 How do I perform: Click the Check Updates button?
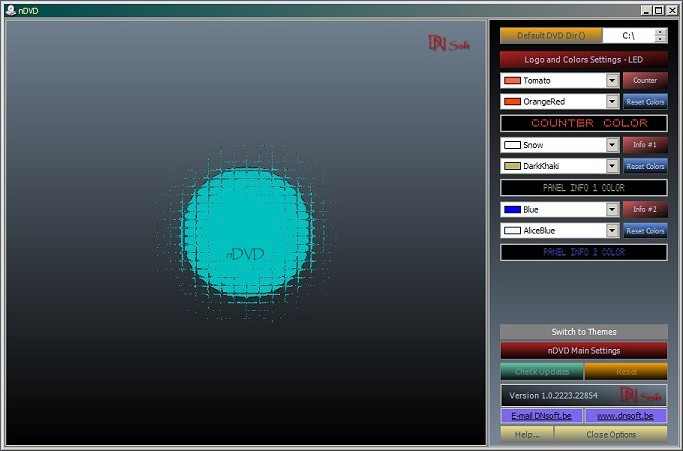pos(542,372)
